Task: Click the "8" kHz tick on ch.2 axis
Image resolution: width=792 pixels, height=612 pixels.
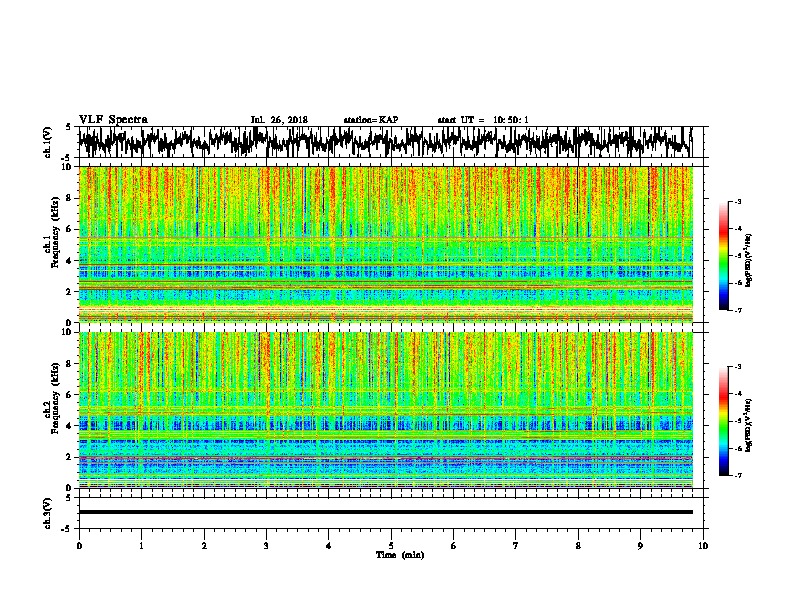Action: 69,364
